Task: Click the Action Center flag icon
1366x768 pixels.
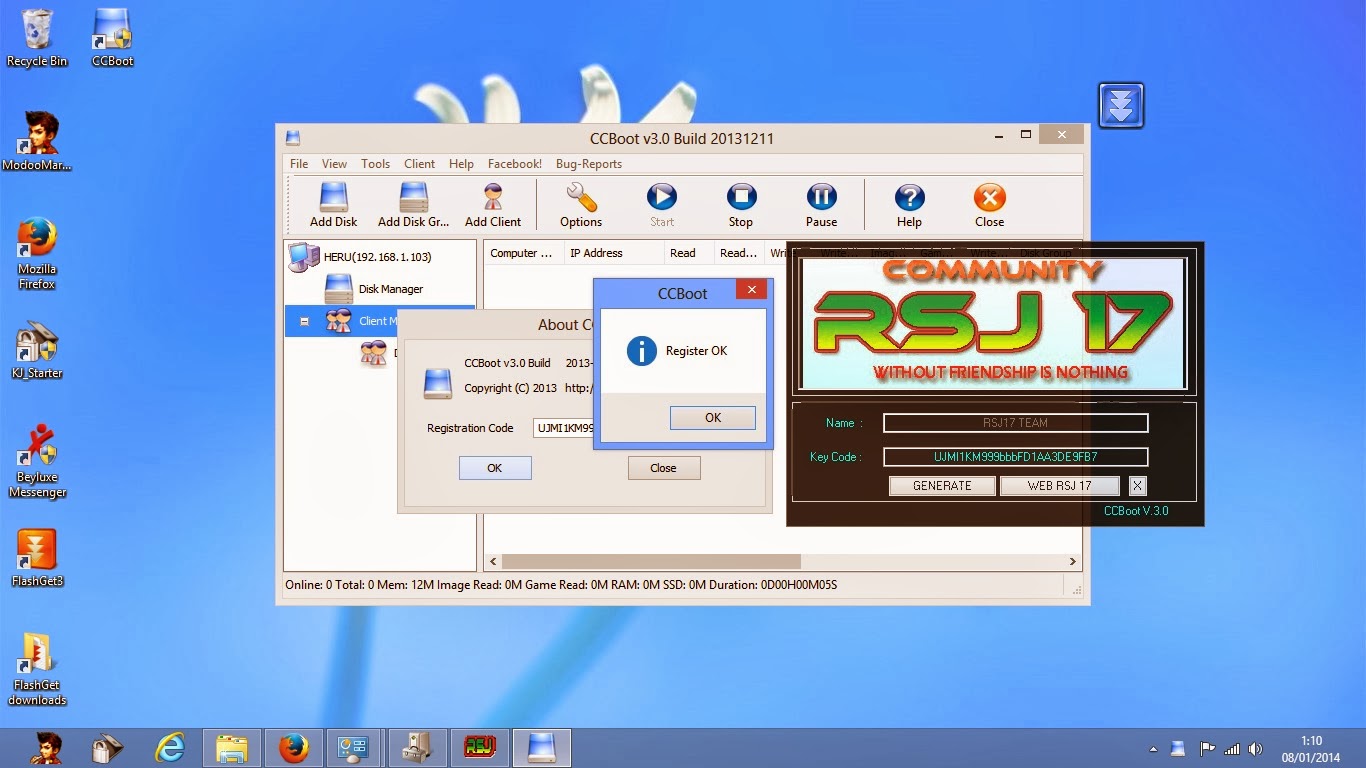Action: (1207, 749)
